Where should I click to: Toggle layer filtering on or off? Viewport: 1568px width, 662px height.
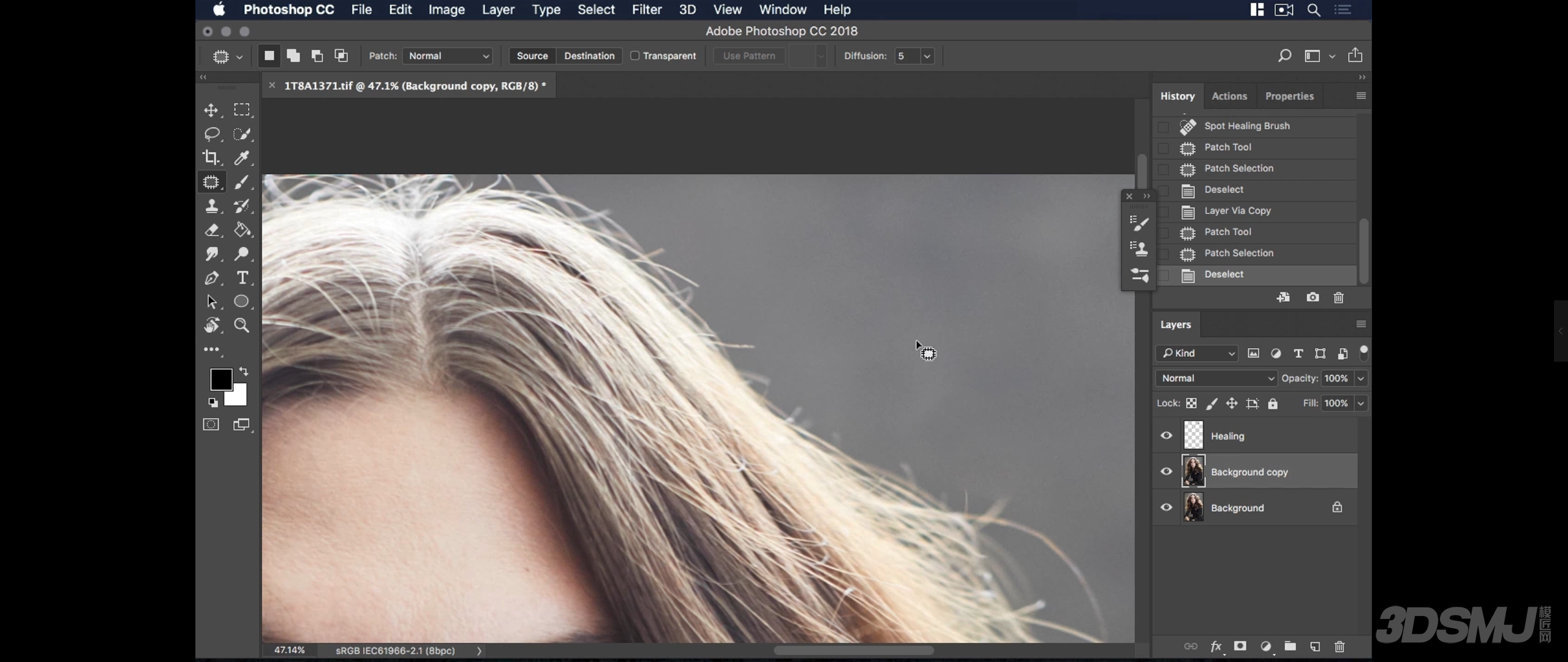coord(1363,352)
